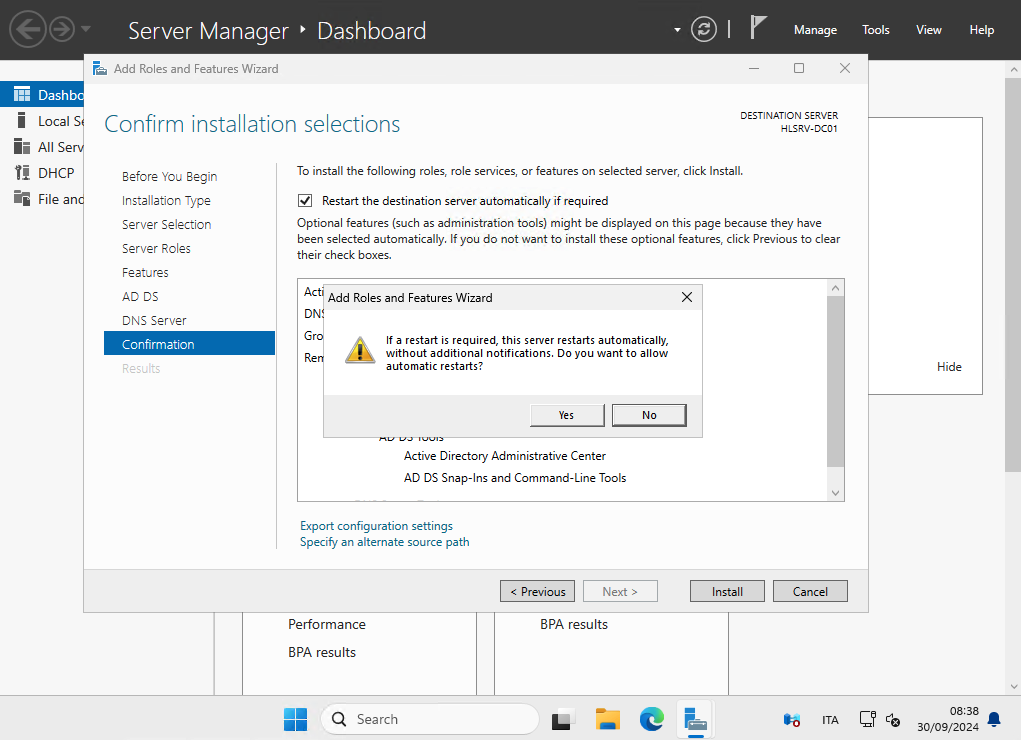This screenshot has width=1021, height=740.
Task: Open the Manage menu
Action: click(x=815, y=30)
